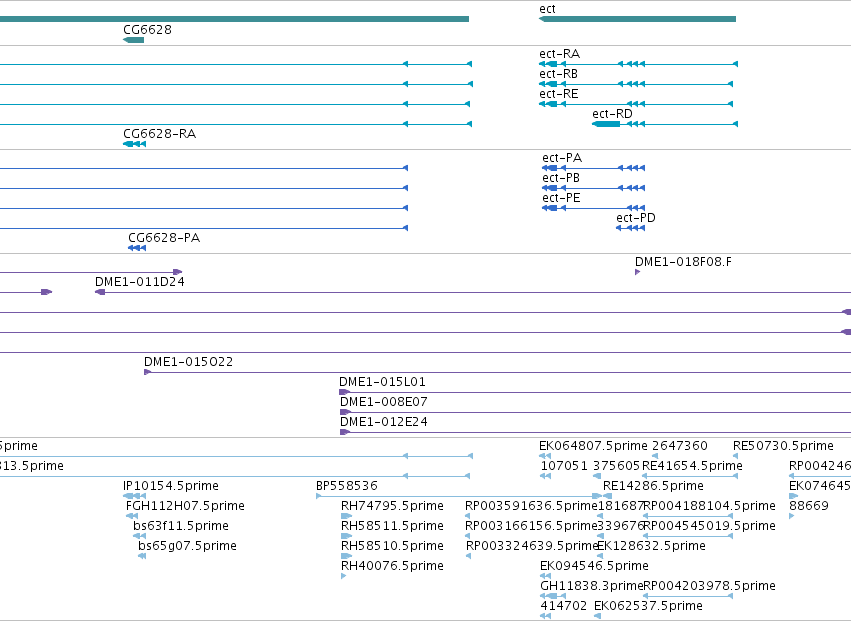Select the bs63f11.5prime EST
Viewport: 851px width, 621px height.
(181, 526)
